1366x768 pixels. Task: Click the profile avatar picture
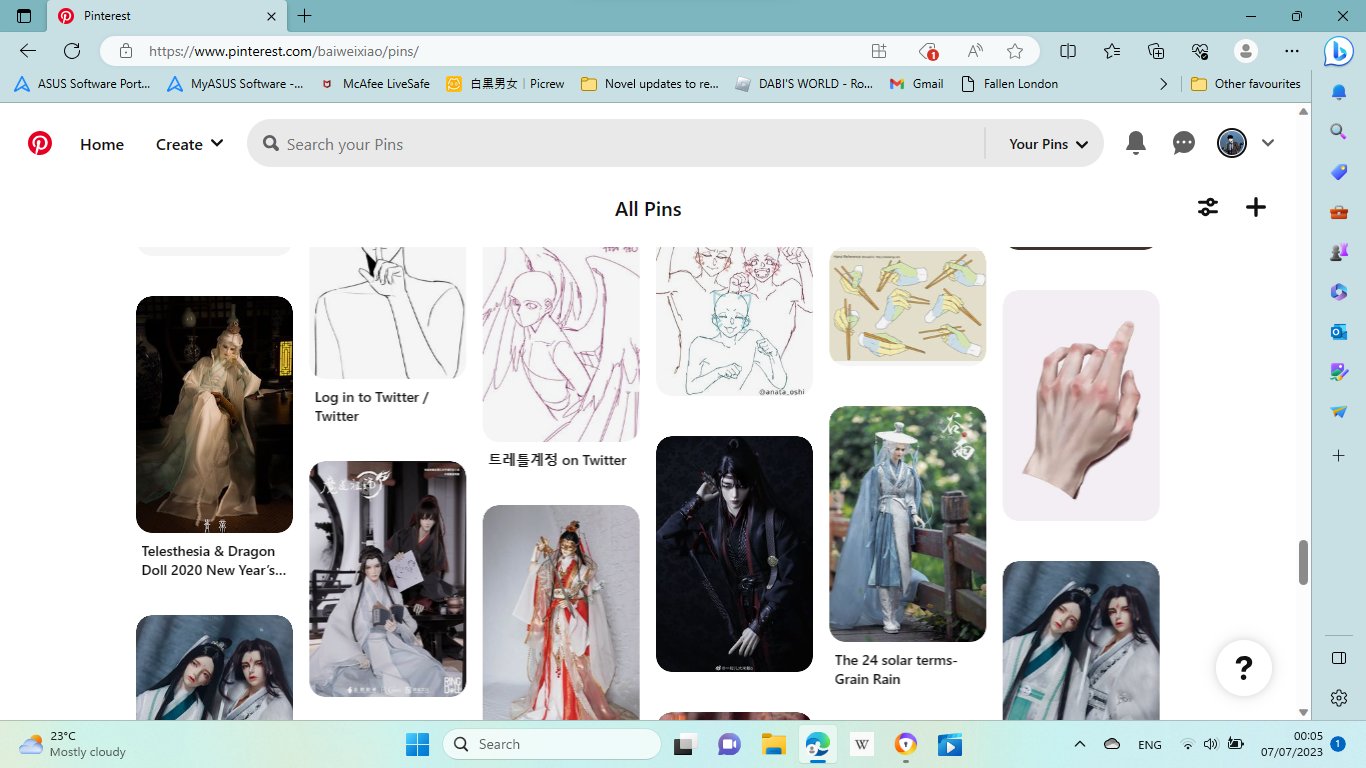(x=1231, y=144)
